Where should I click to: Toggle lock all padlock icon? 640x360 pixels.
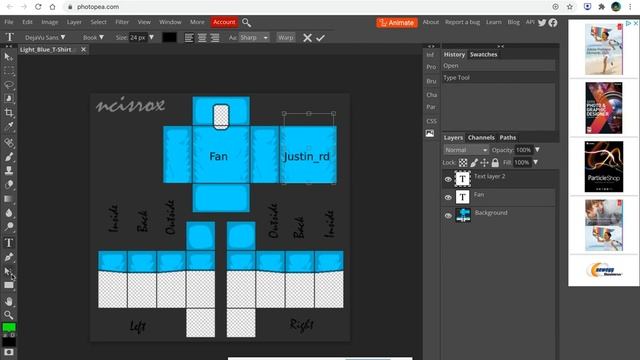coord(495,163)
